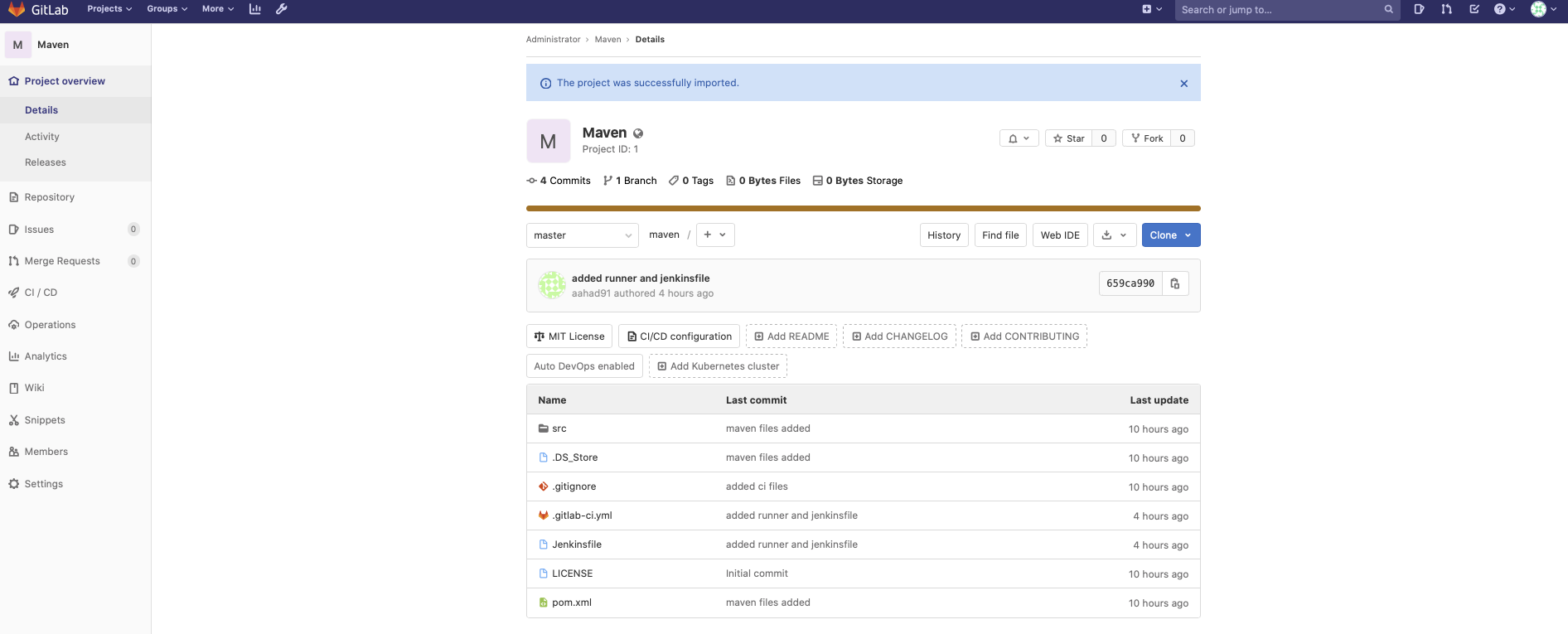This screenshot has width=1568, height=634.
Task: Open the new item plus dropdown
Action: pos(1152,9)
